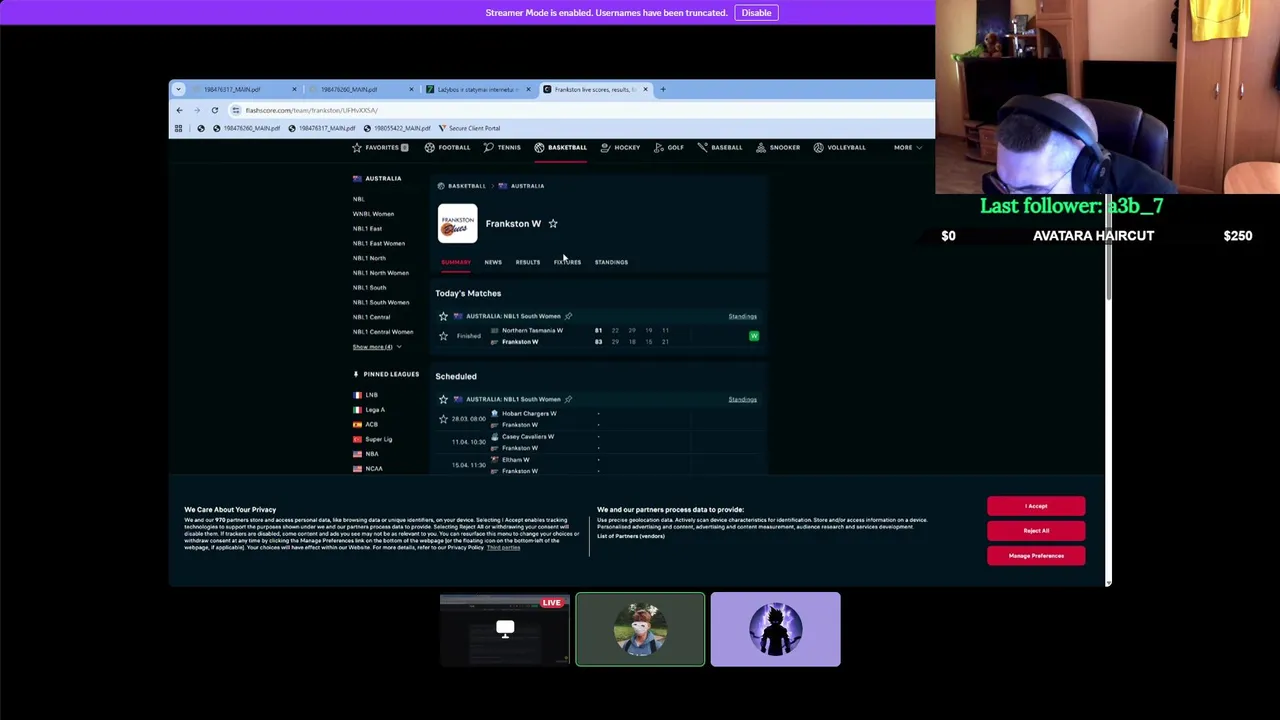Screen dimensions: 1280x720
Task: Click the browser reload icon
Action: (214, 110)
